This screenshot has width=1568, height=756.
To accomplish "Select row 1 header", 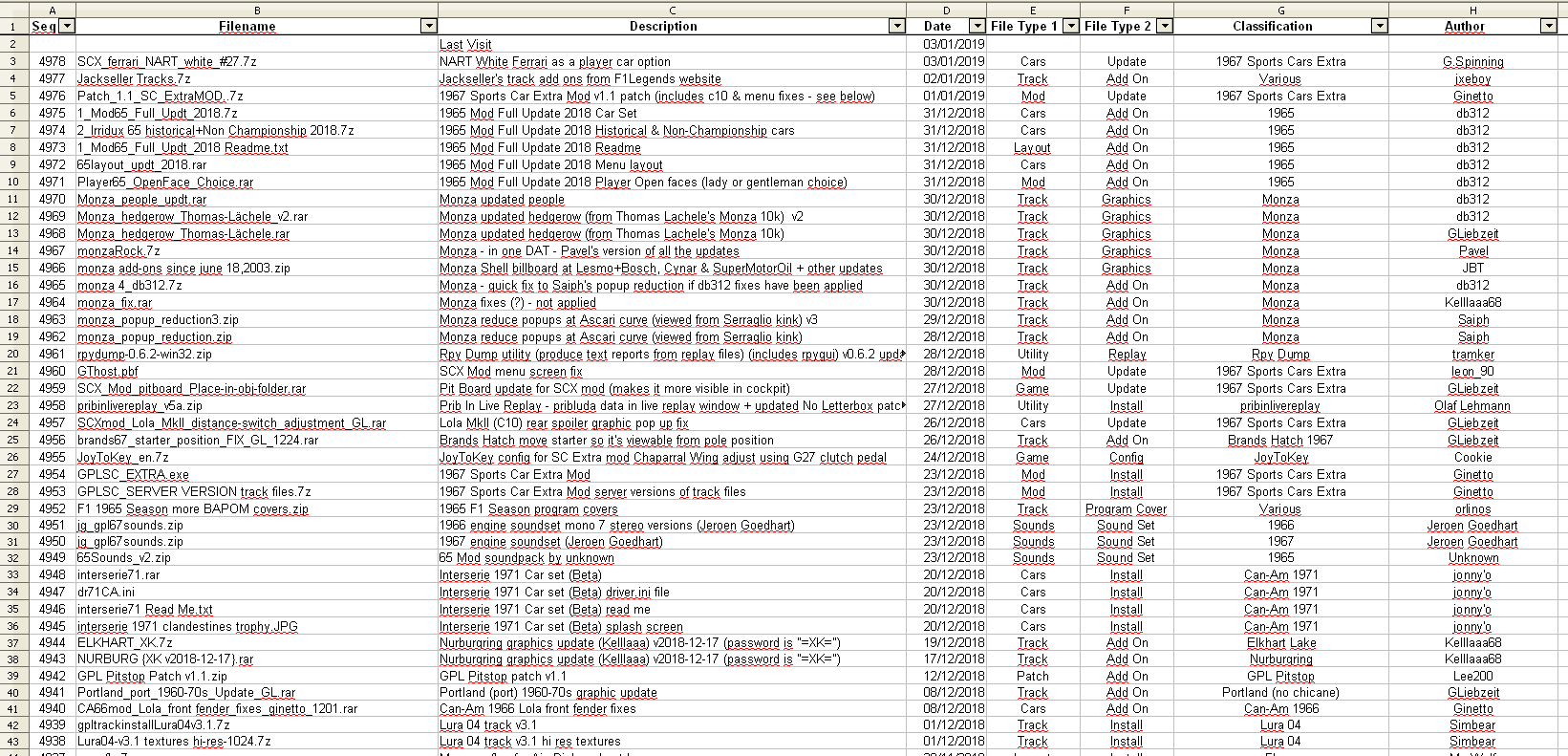I will (x=13, y=27).
